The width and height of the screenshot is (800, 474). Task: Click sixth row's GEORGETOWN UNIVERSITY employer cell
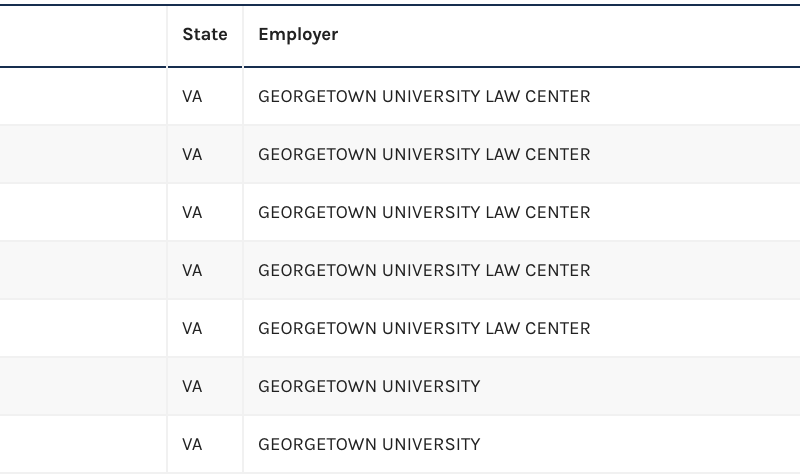369,387
